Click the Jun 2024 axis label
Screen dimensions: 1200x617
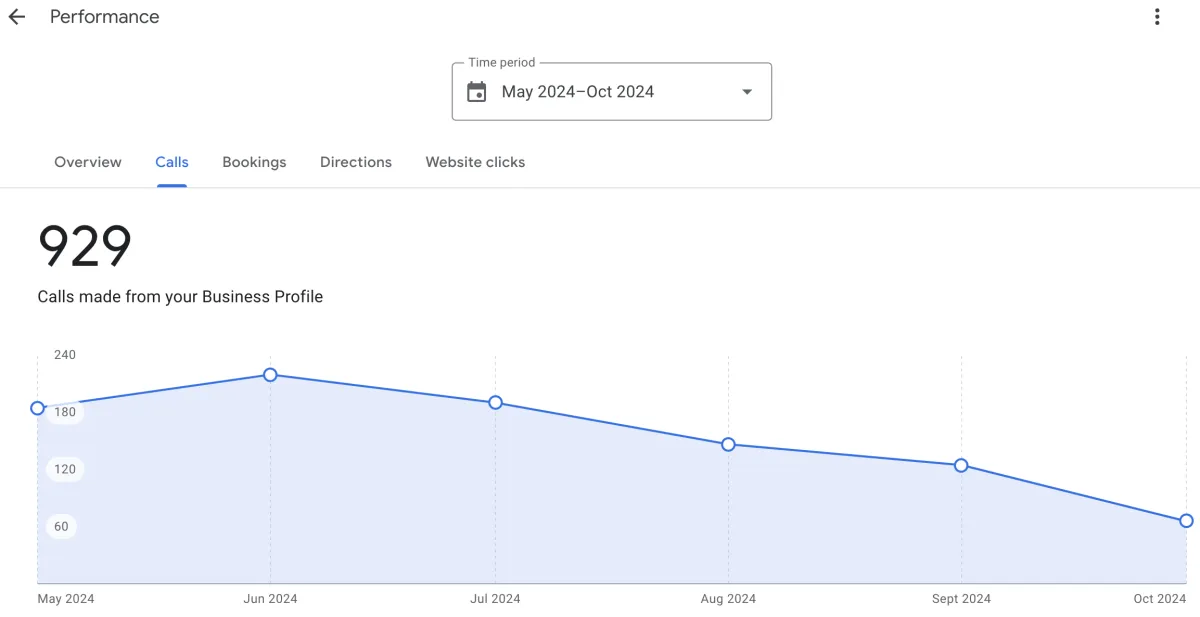tap(270, 599)
